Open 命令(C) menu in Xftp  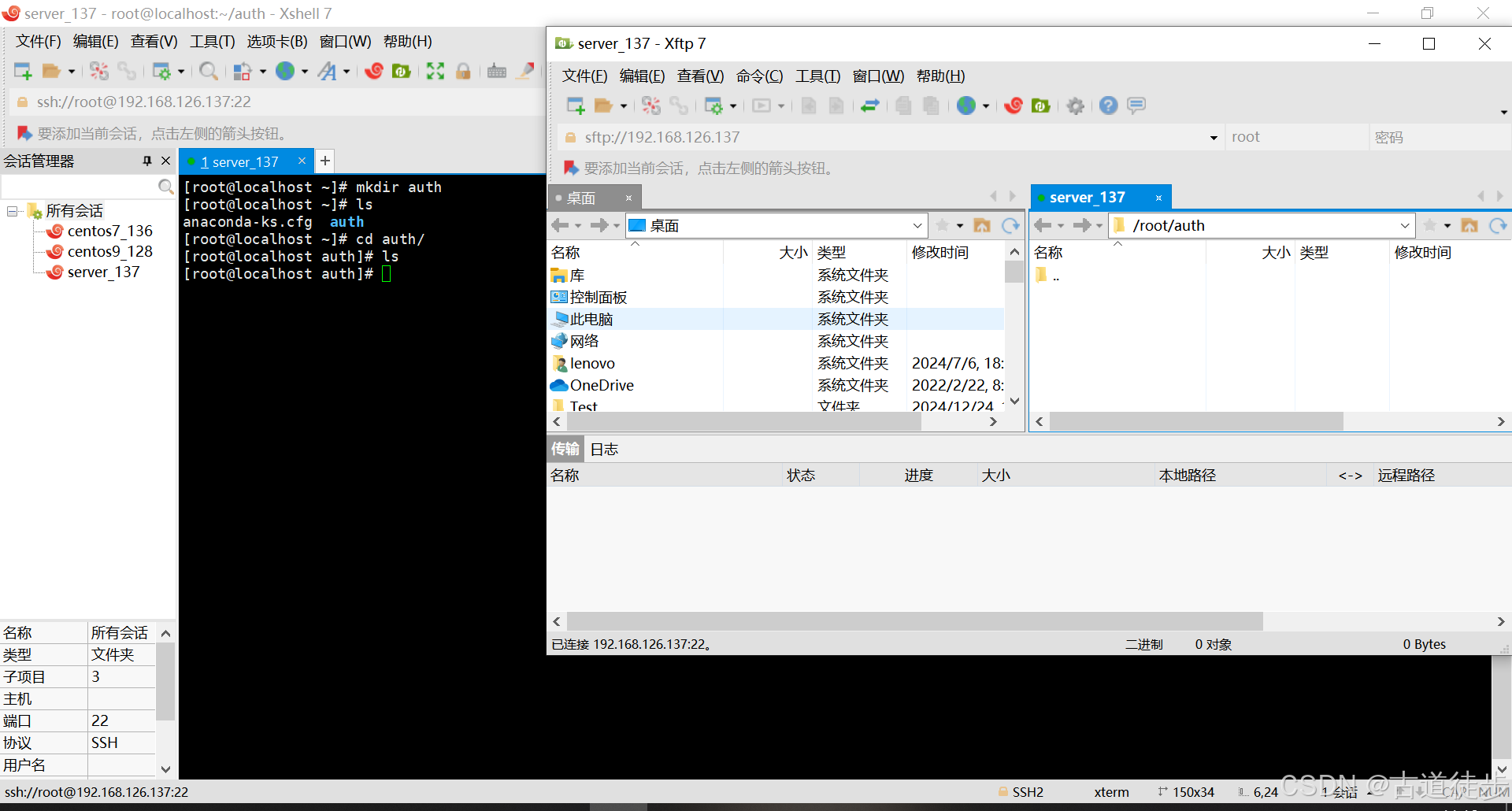[x=760, y=76]
